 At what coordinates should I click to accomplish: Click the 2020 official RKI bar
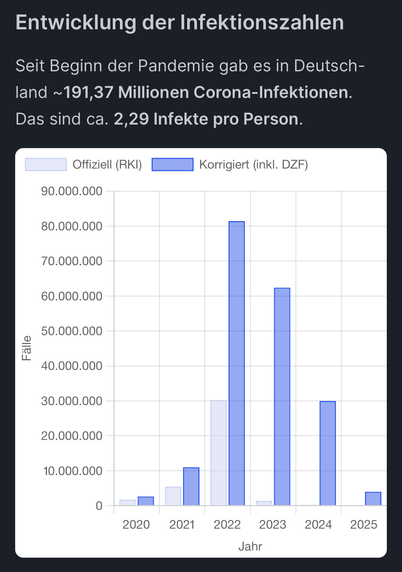pos(127,503)
